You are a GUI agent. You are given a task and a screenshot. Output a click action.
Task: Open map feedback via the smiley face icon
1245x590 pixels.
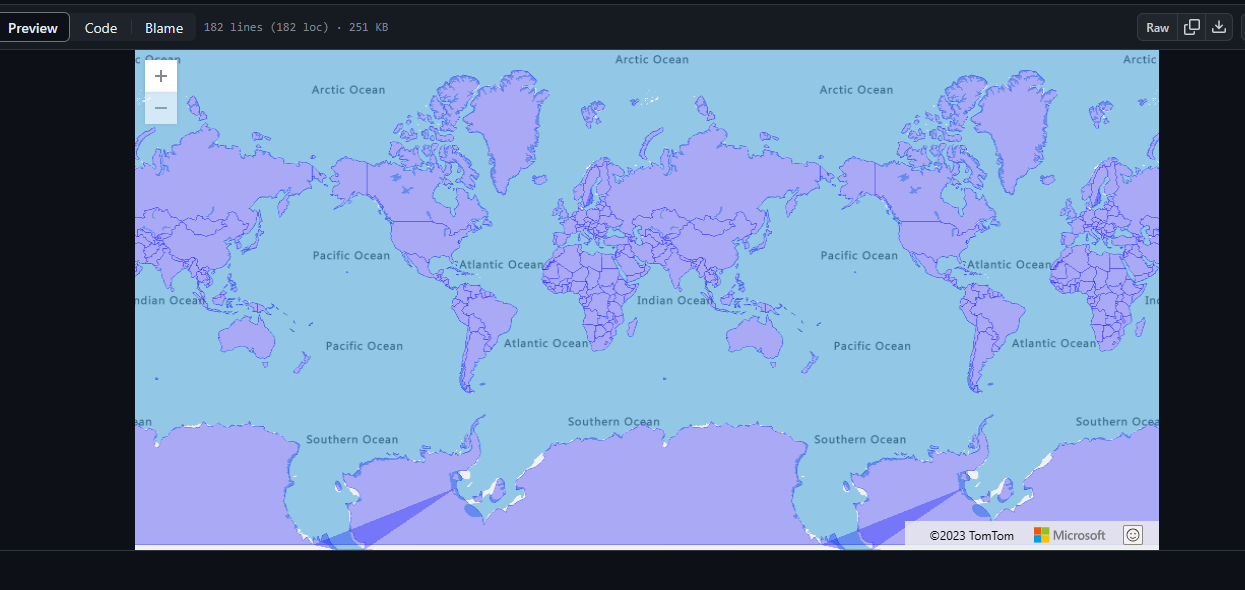pyautogui.click(x=1132, y=534)
